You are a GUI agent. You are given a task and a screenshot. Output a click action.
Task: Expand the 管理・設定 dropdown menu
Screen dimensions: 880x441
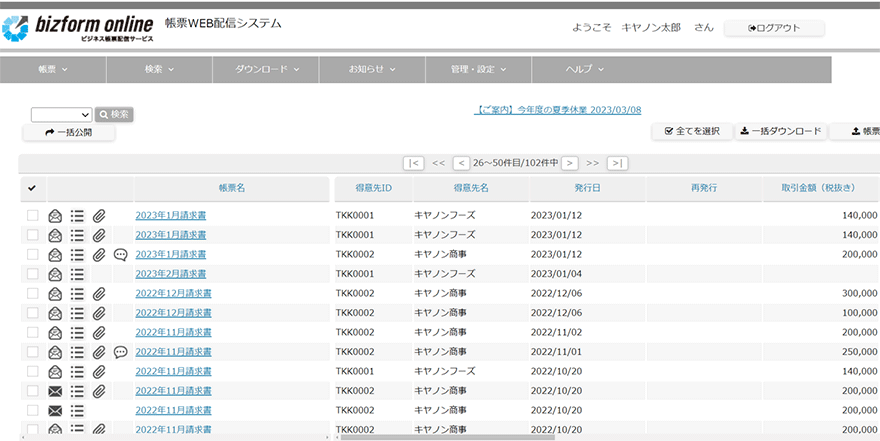pos(477,69)
